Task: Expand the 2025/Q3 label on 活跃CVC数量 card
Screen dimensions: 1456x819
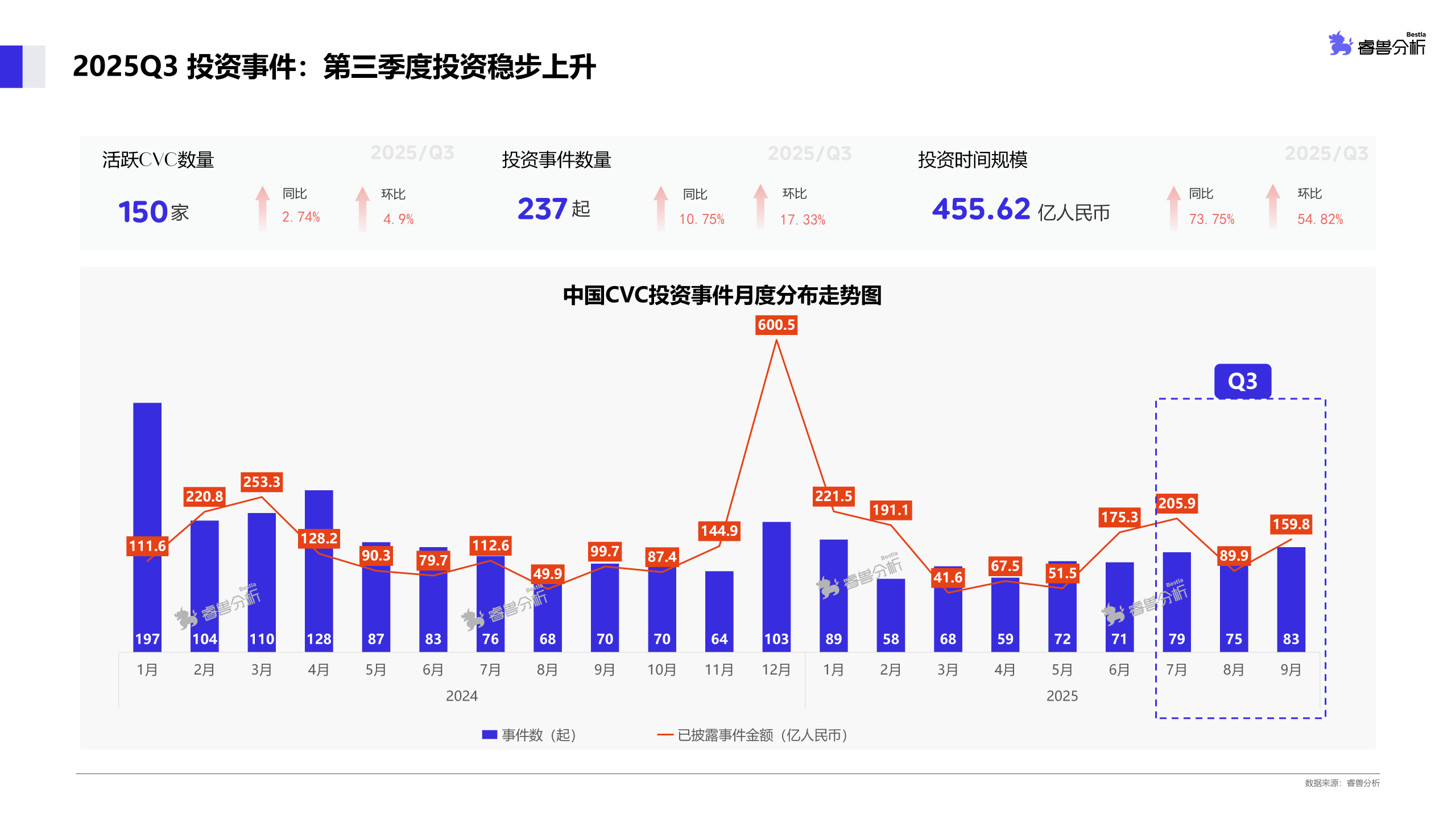Action: pyautogui.click(x=411, y=152)
